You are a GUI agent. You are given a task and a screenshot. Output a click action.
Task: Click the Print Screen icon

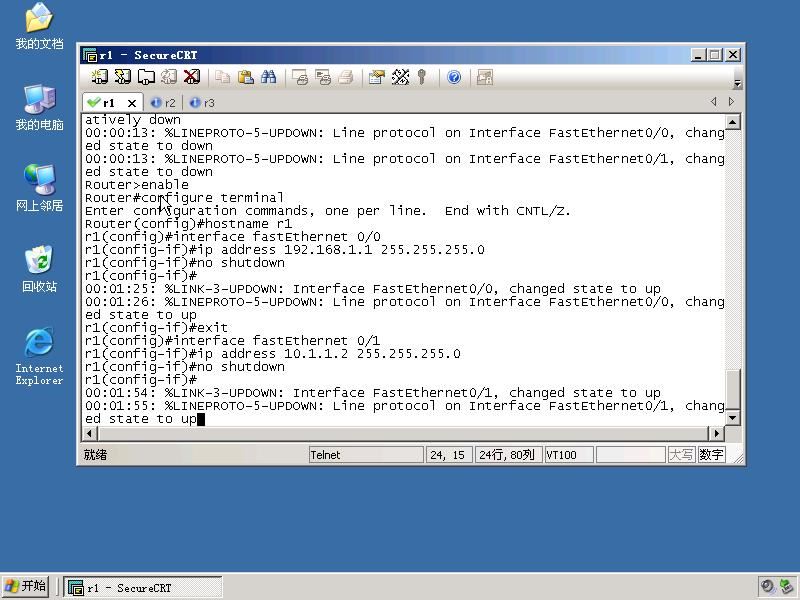pos(300,77)
